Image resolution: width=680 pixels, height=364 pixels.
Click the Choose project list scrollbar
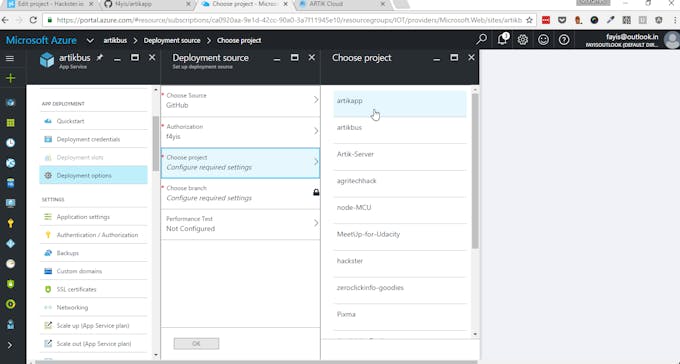coord(475,171)
